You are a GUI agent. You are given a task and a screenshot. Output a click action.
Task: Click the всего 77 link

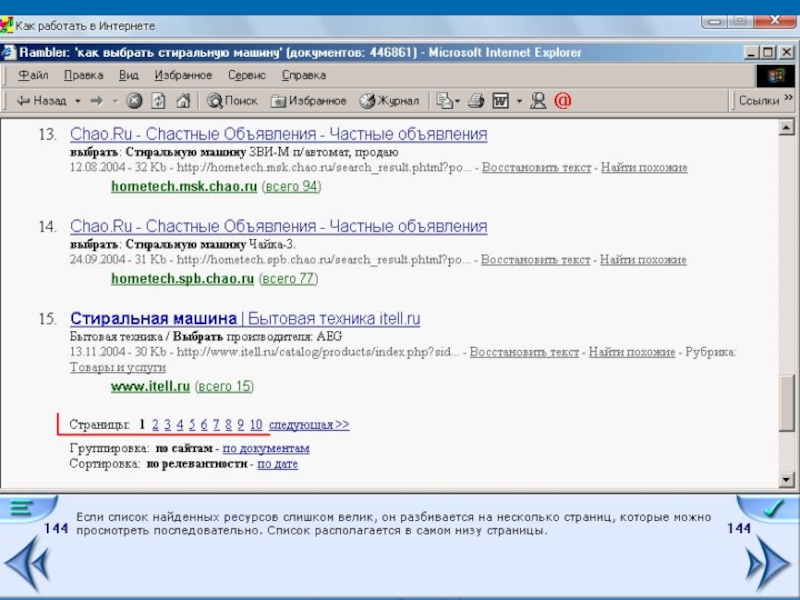click(x=288, y=279)
